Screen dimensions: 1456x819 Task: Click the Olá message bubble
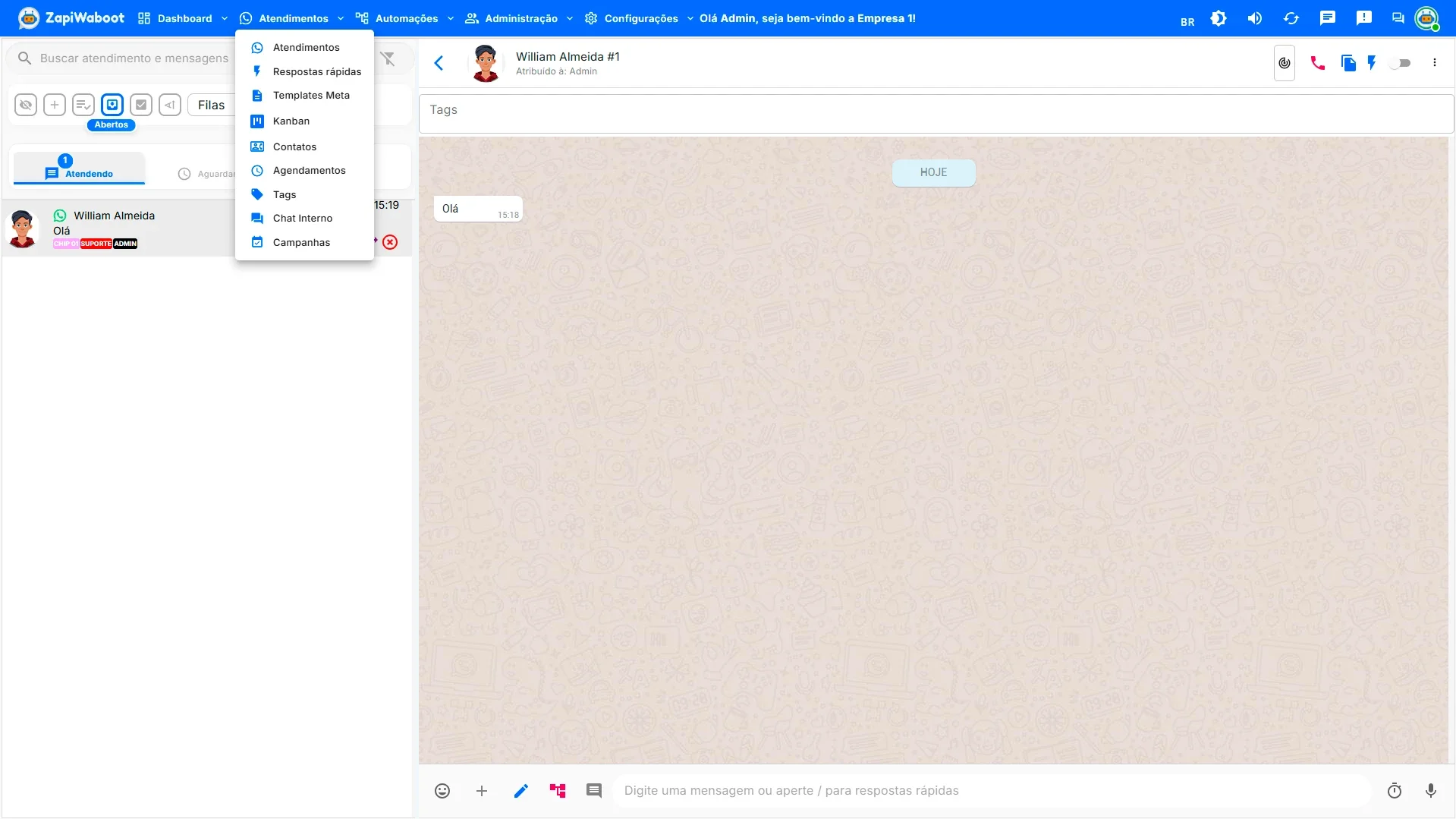point(478,209)
